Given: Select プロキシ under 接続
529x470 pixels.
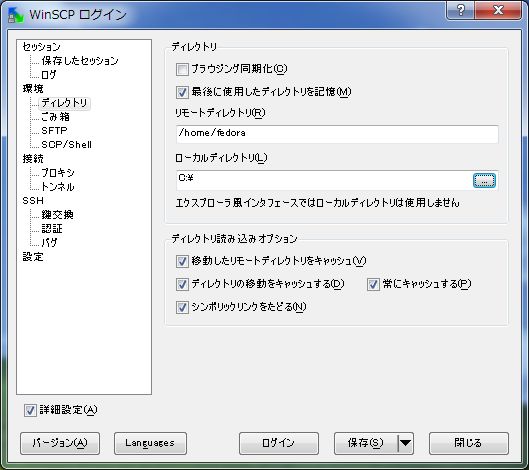Looking at the screenshot, I should (58, 173).
